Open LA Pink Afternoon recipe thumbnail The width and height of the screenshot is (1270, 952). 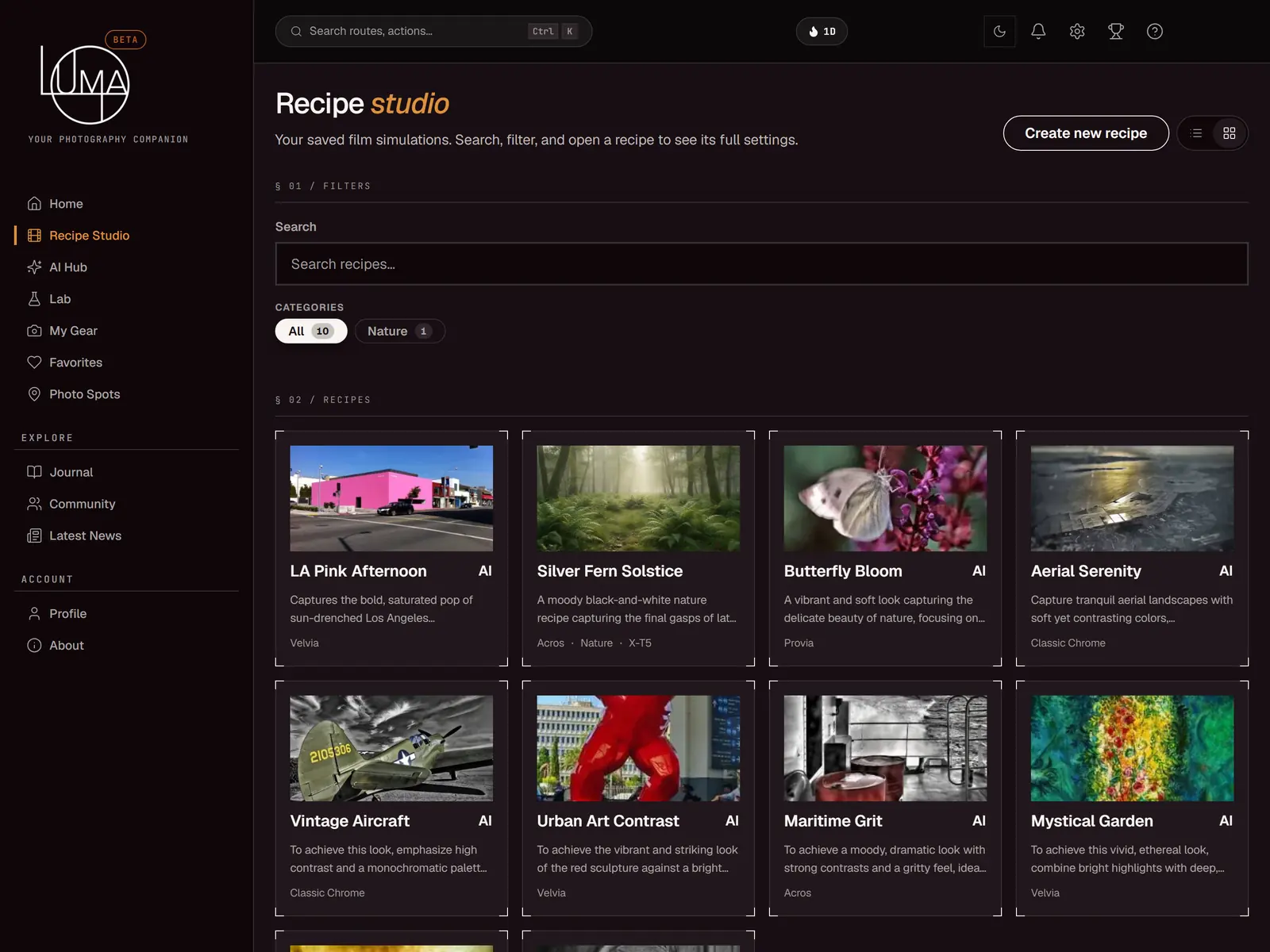(391, 498)
